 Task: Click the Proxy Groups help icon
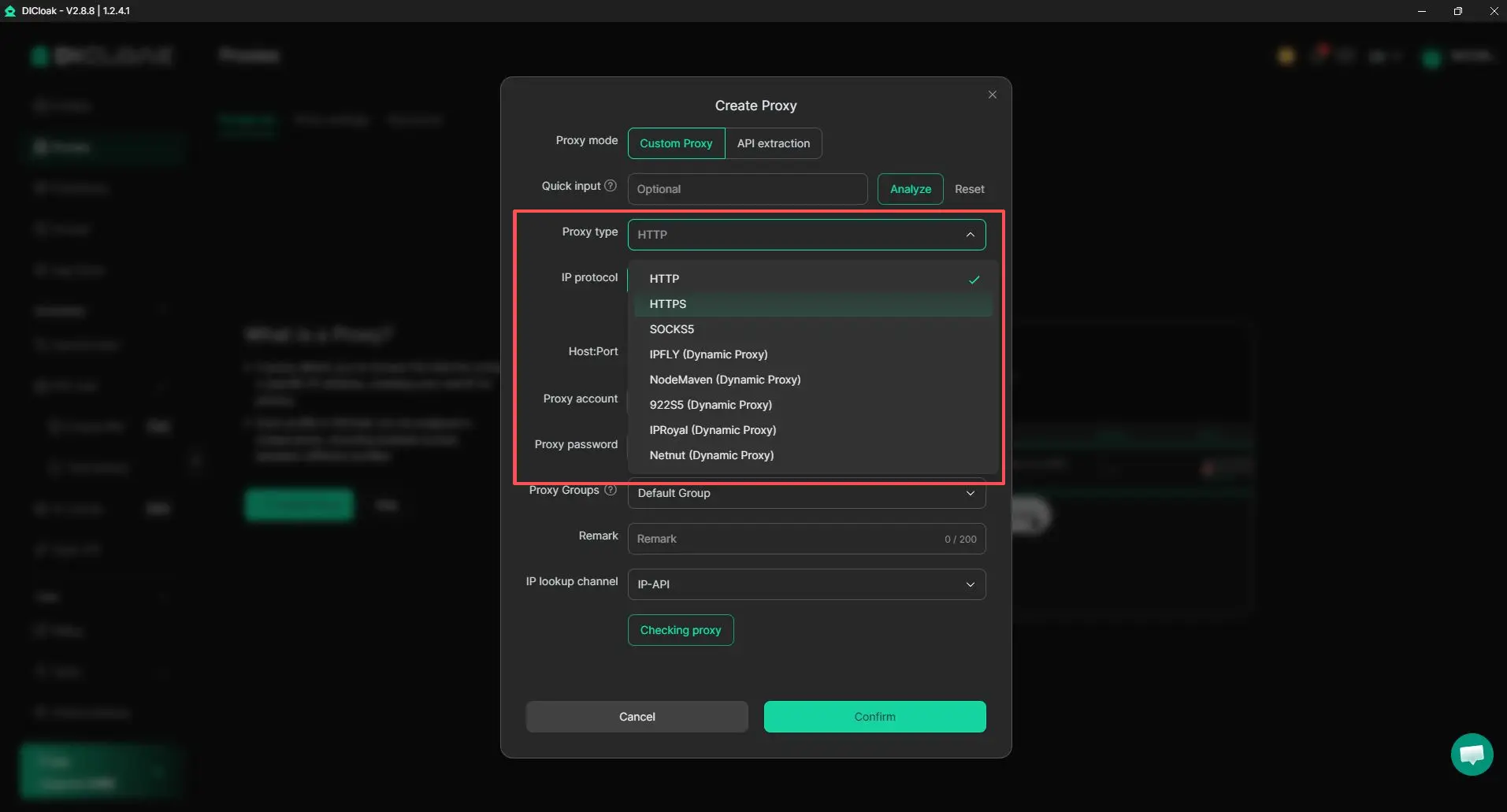click(x=610, y=490)
